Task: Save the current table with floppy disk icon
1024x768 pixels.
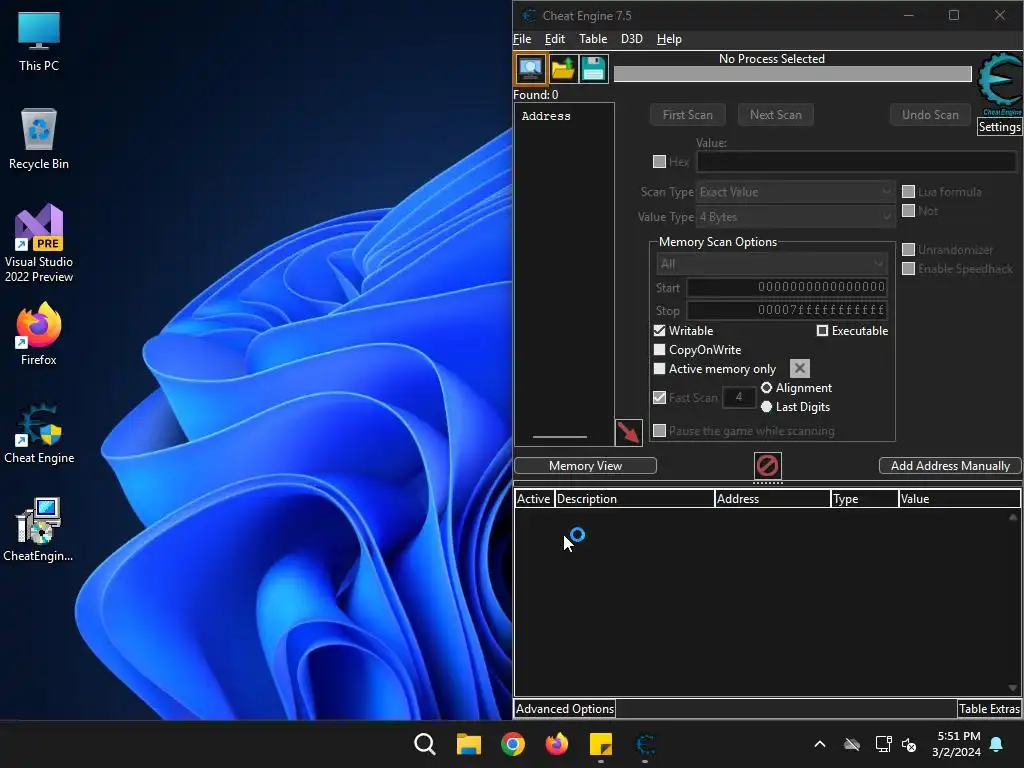Action: tap(593, 69)
